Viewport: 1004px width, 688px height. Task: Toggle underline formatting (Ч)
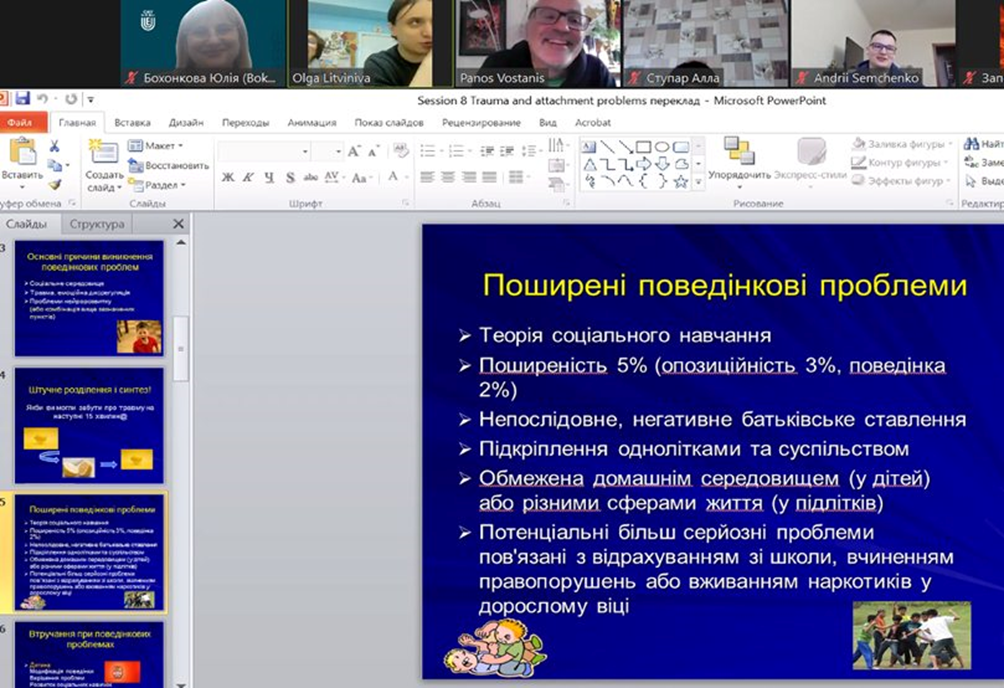pyautogui.click(x=268, y=178)
